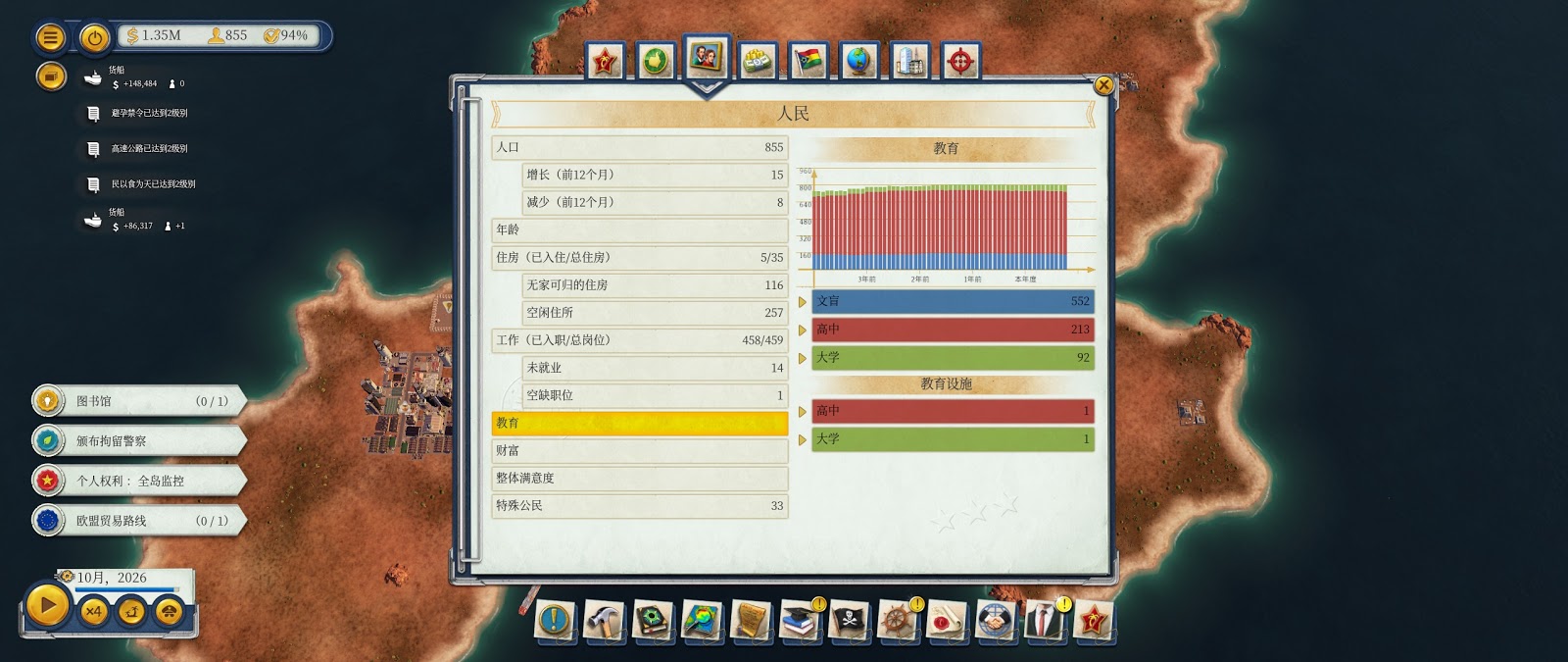This screenshot has width=1568, height=662.
Task: Open the red crosshair target tab
Action: (x=961, y=62)
